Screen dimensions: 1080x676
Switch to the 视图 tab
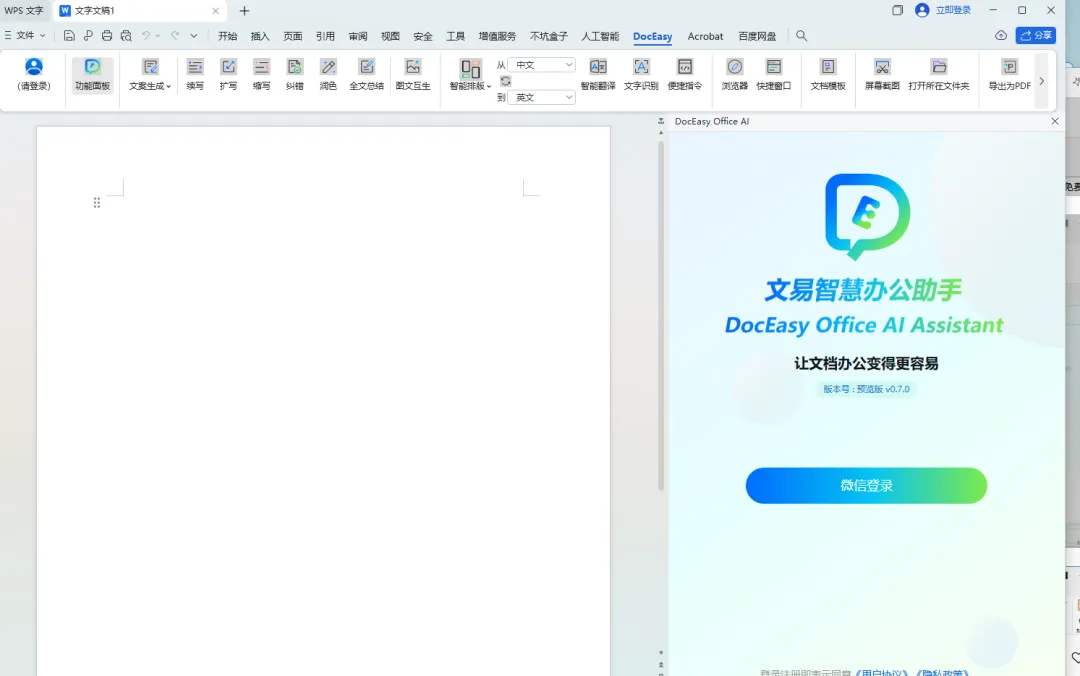(x=391, y=36)
